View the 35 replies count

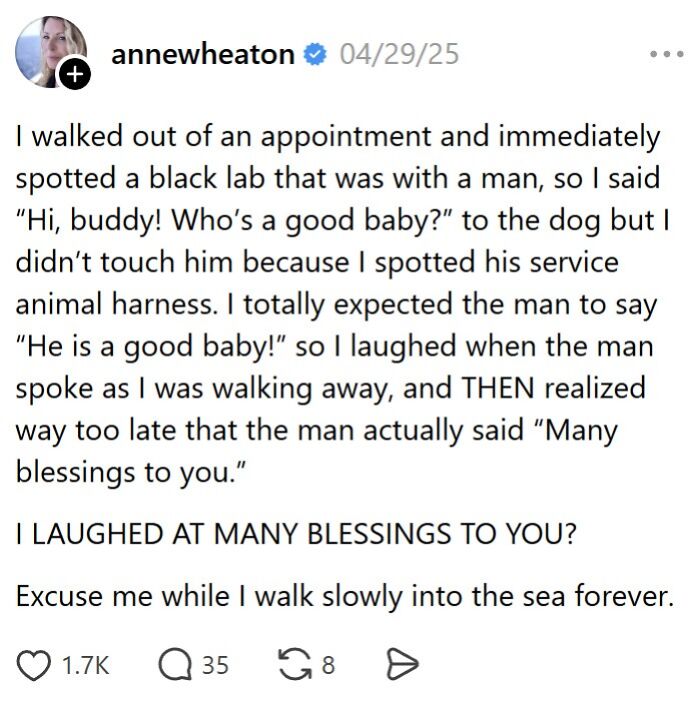(215, 665)
